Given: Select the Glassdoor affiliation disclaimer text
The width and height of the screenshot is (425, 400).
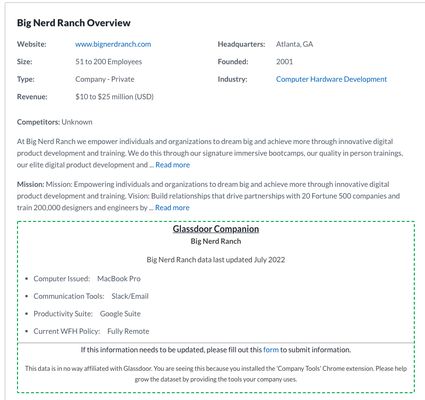Looking at the screenshot, I should click(216, 374).
